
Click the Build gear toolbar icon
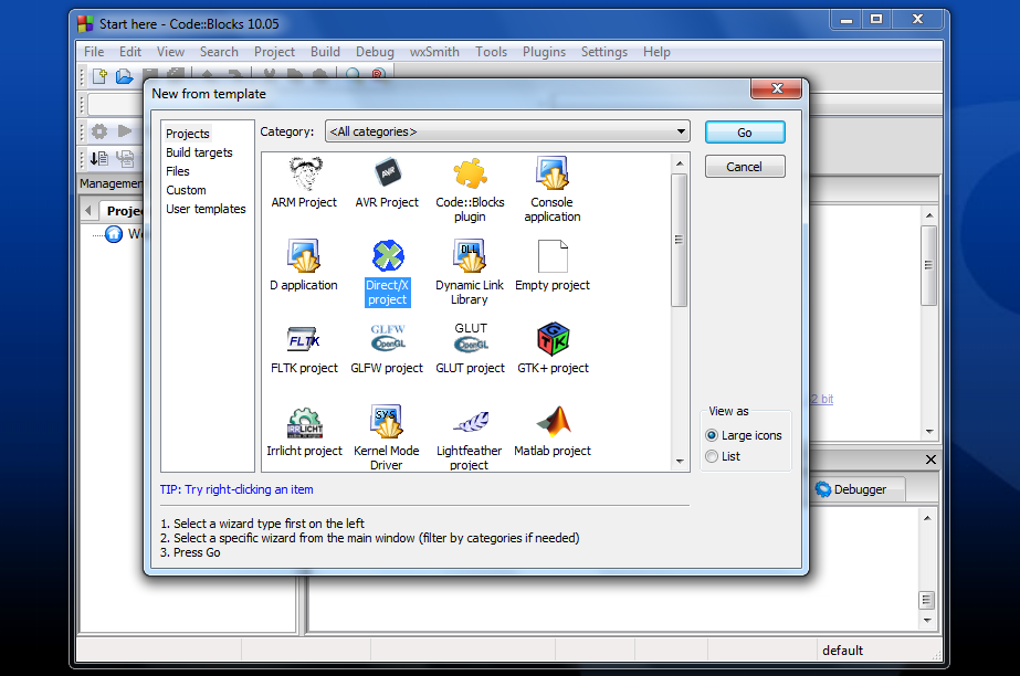pos(99,131)
